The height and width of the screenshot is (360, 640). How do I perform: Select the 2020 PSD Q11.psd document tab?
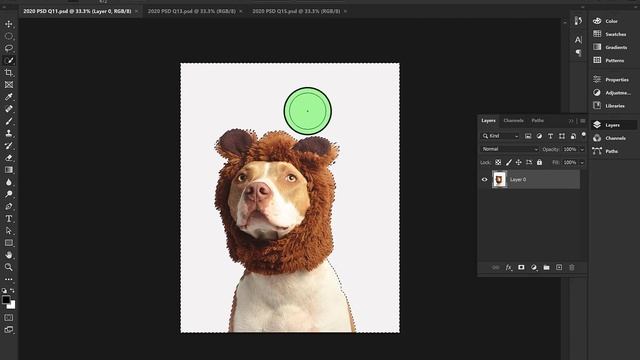77,11
